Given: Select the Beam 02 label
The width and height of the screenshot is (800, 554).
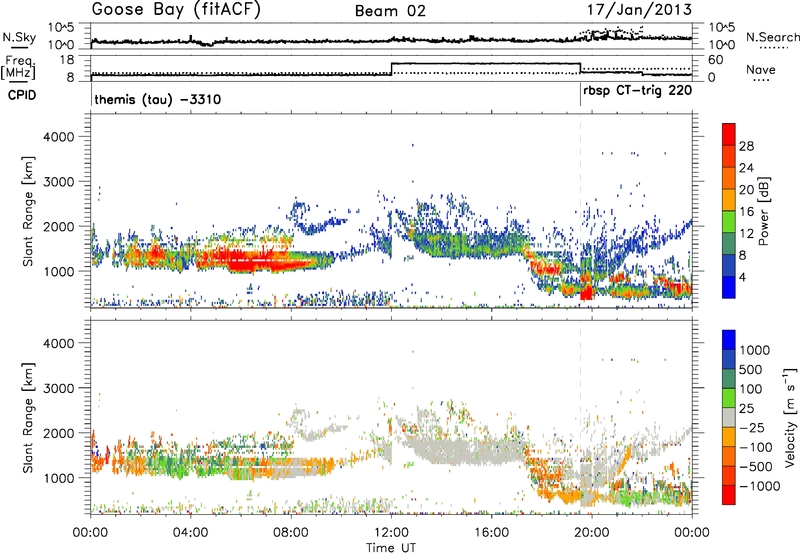Looking at the screenshot, I should [x=390, y=11].
